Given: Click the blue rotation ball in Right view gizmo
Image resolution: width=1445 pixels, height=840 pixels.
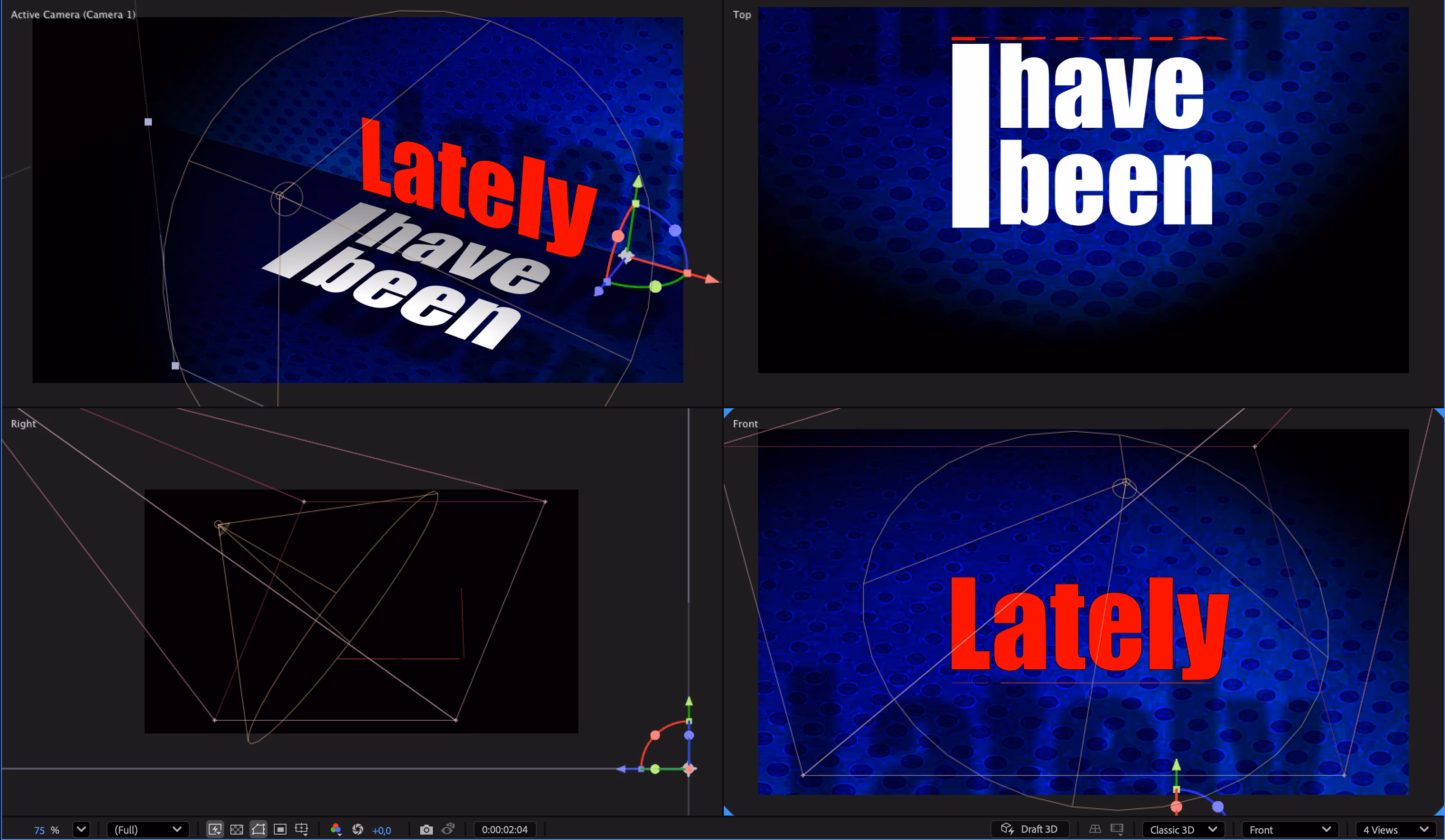Looking at the screenshot, I should click(x=689, y=735).
